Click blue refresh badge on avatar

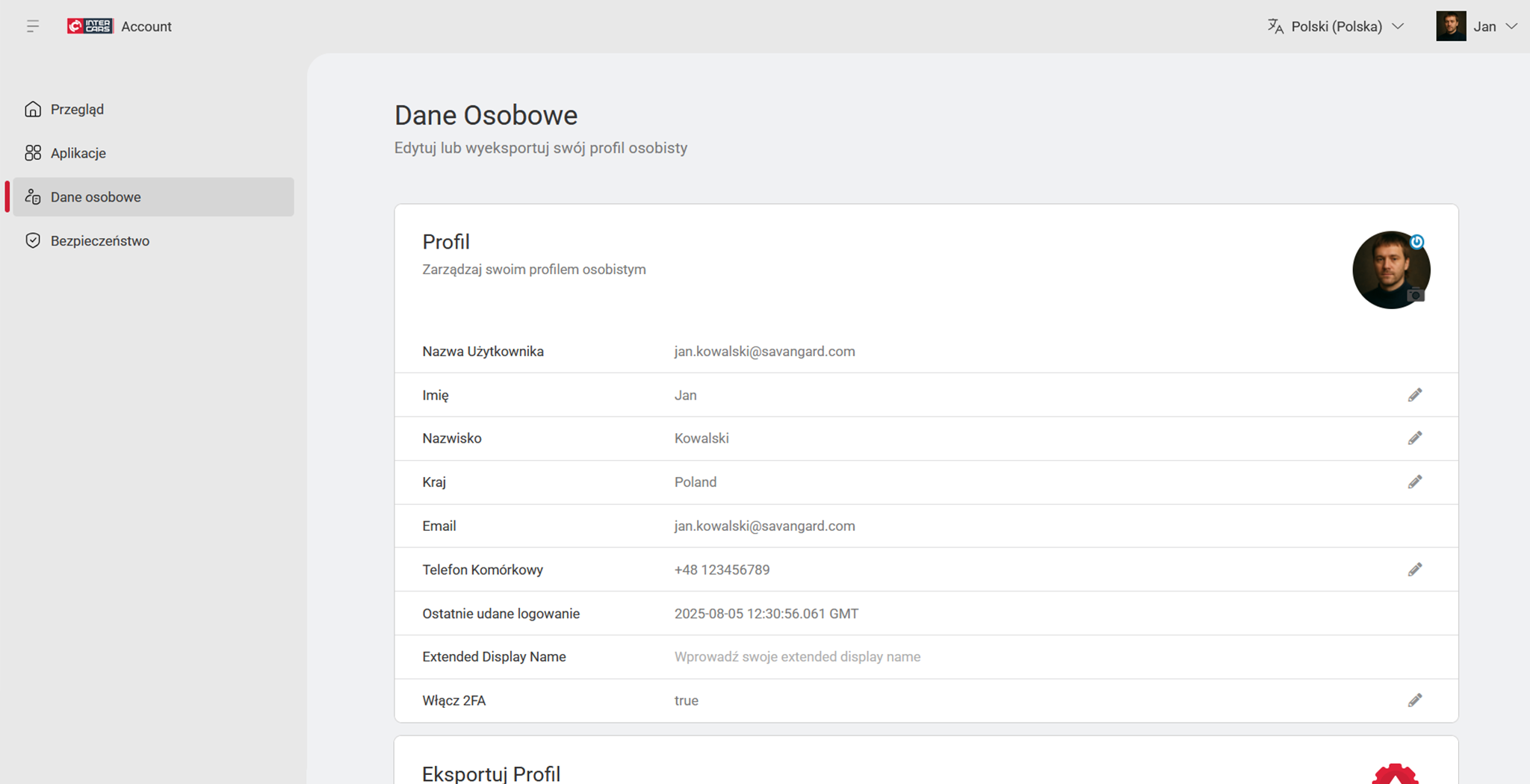click(x=1416, y=242)
